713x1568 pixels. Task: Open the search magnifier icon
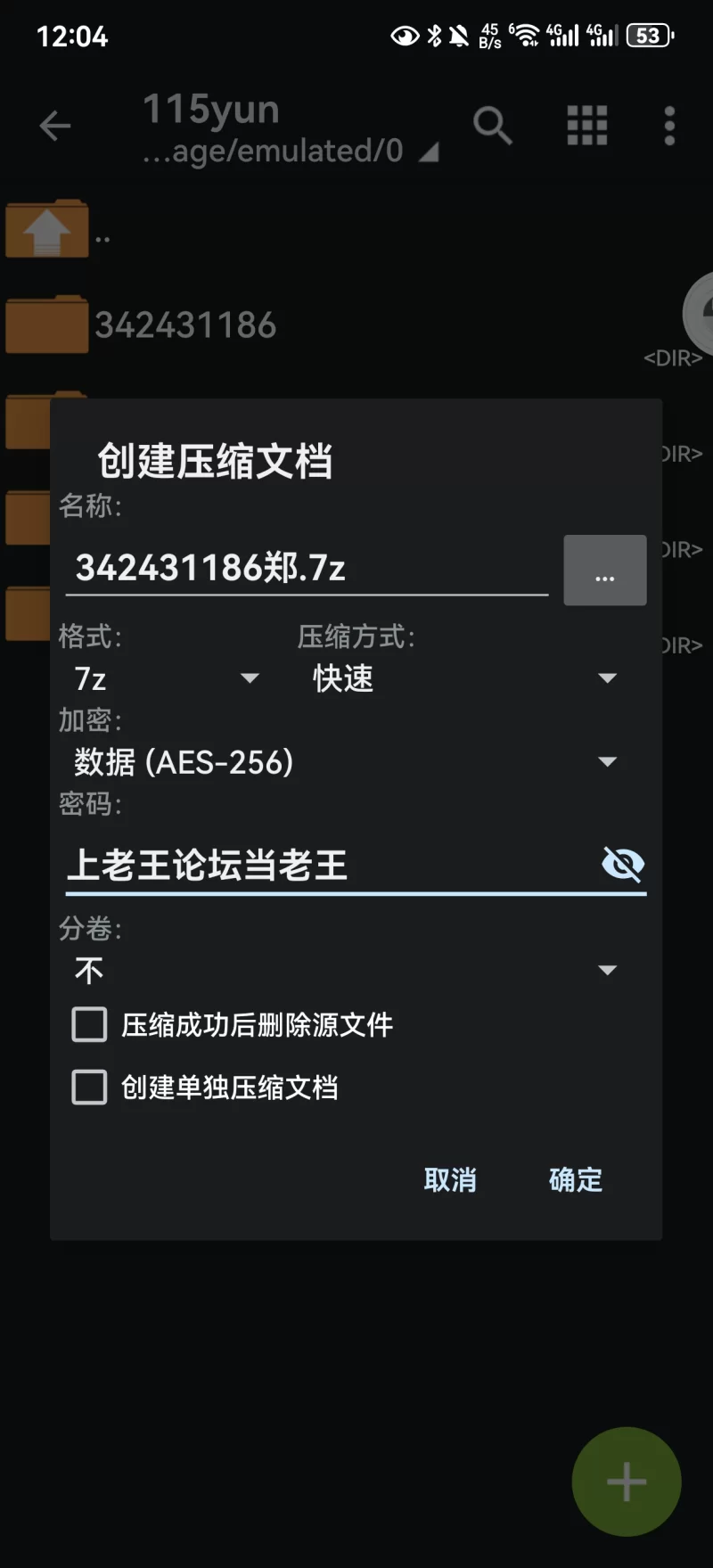[492, 126]
